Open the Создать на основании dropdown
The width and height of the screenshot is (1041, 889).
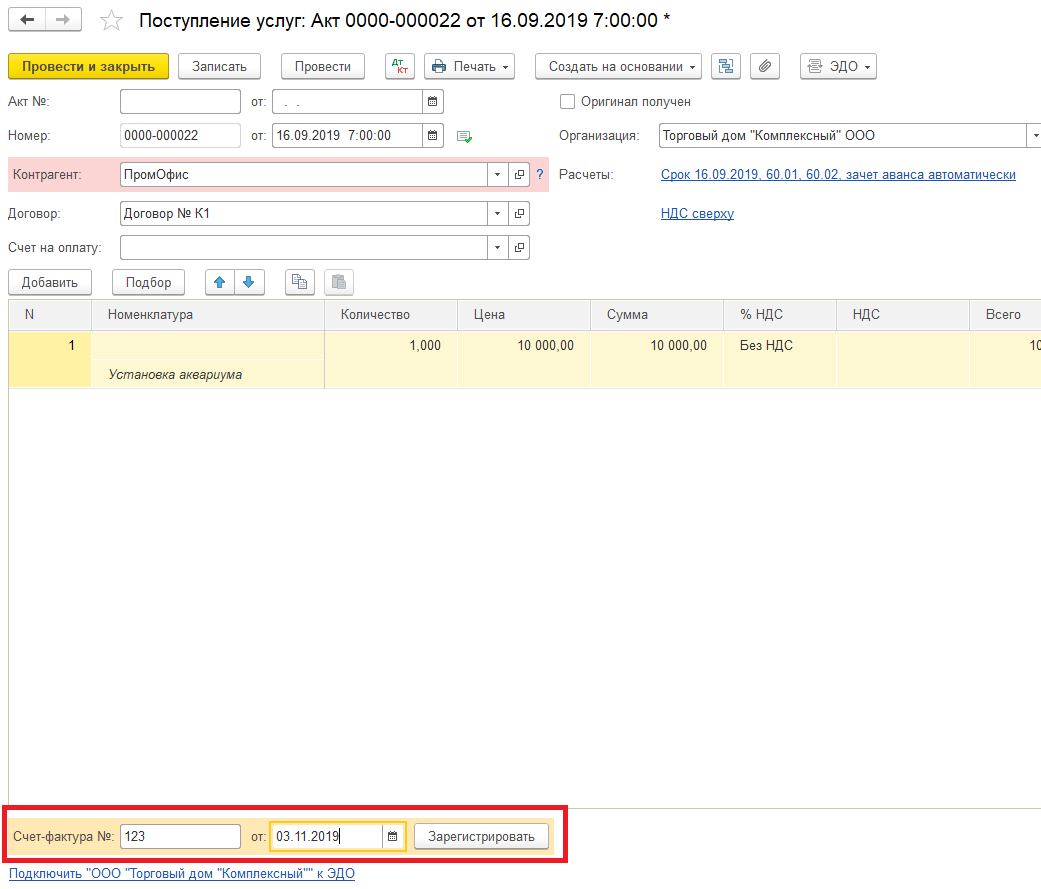618,66
